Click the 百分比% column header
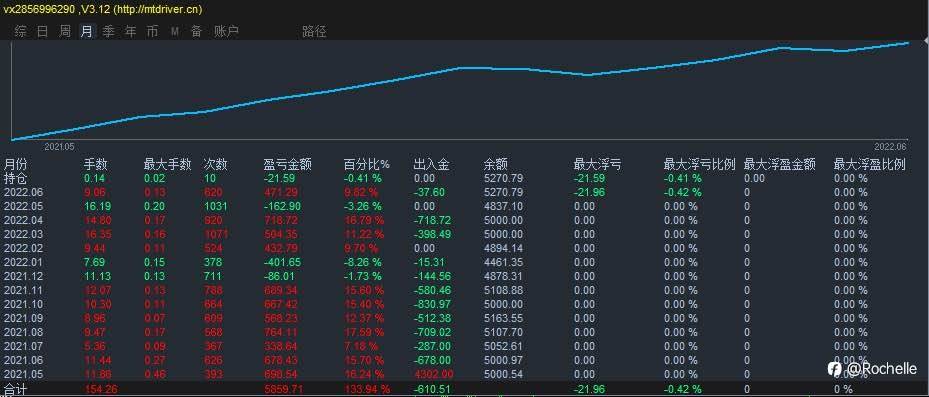This screenshot has height=397, width=929. [x=367, y=164]
